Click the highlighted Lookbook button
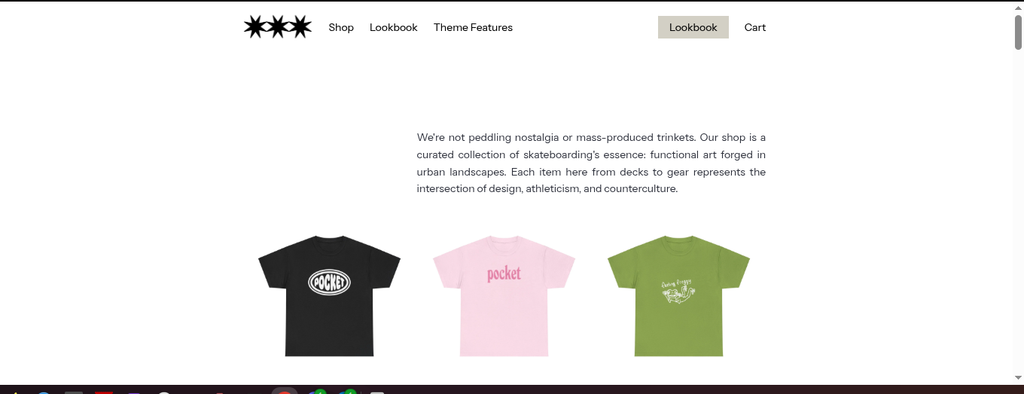This screenshot has width=1024, height=394. pos(693,27)
